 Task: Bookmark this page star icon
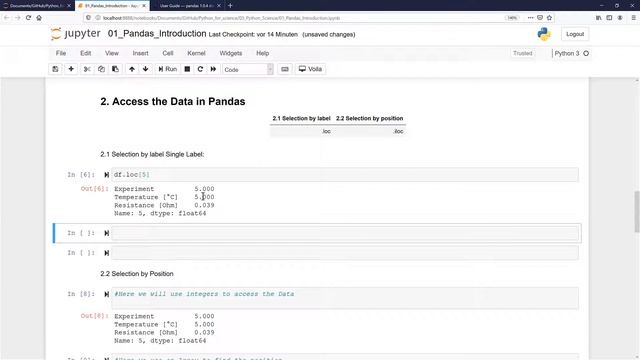pyautogui.click(x=549, y=18)
